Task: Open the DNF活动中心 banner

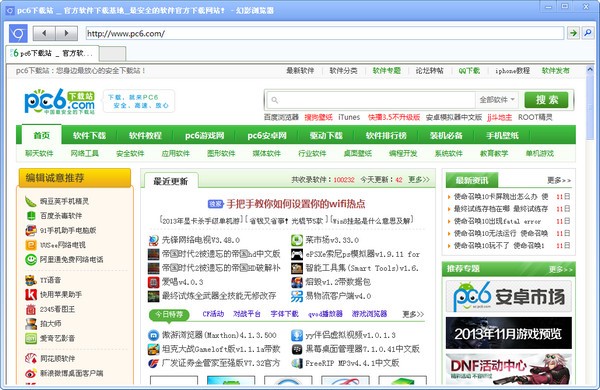Action: point(509,369)
